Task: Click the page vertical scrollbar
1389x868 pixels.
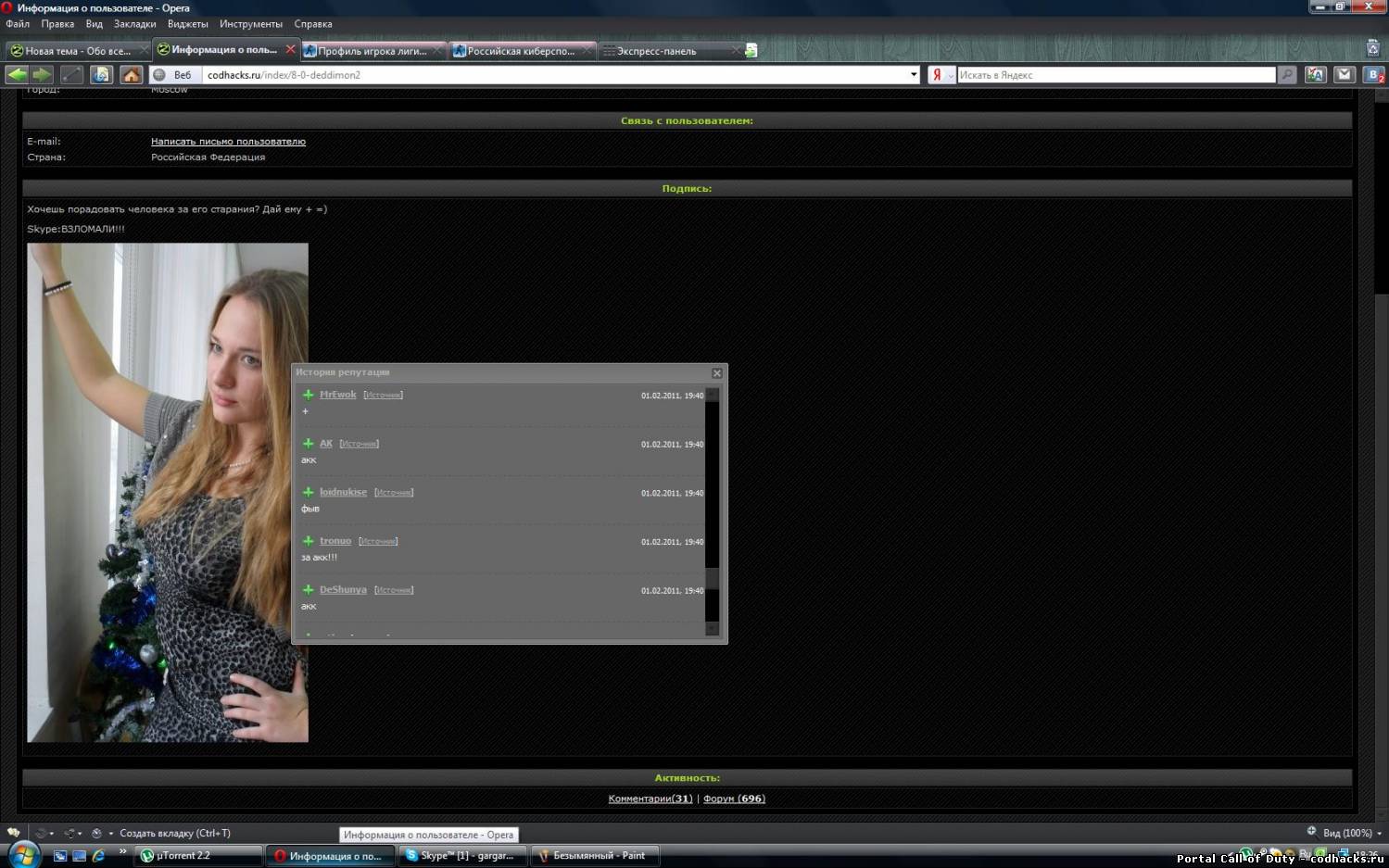Action: point(1382,454)
